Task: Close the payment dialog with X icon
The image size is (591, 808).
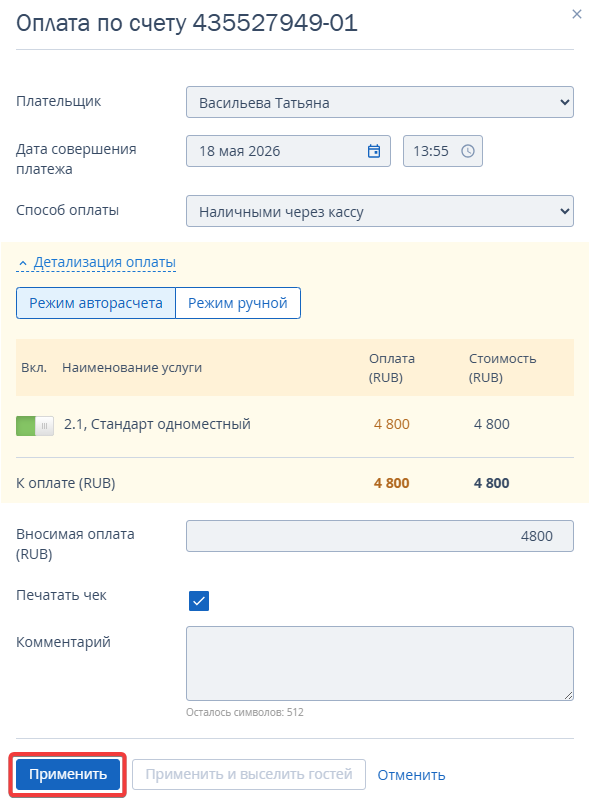Action: pyautogui.click(x=577, y=14)
